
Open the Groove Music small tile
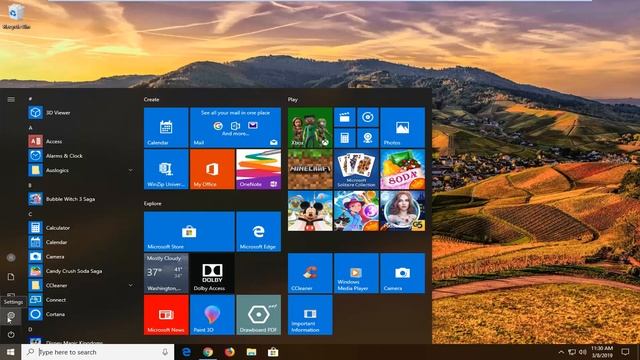click(x=368, y=118)
